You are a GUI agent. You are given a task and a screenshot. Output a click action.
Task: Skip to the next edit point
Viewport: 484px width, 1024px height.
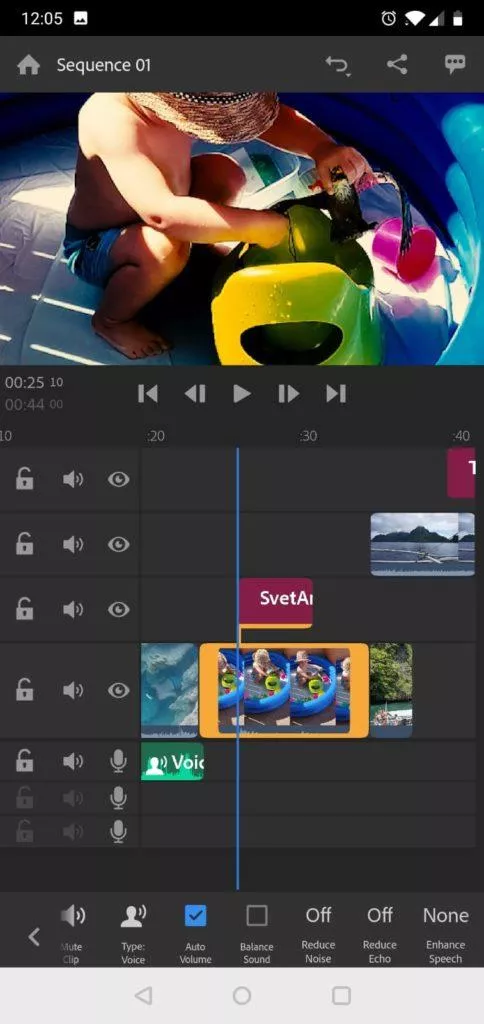[x=336, y=393]
